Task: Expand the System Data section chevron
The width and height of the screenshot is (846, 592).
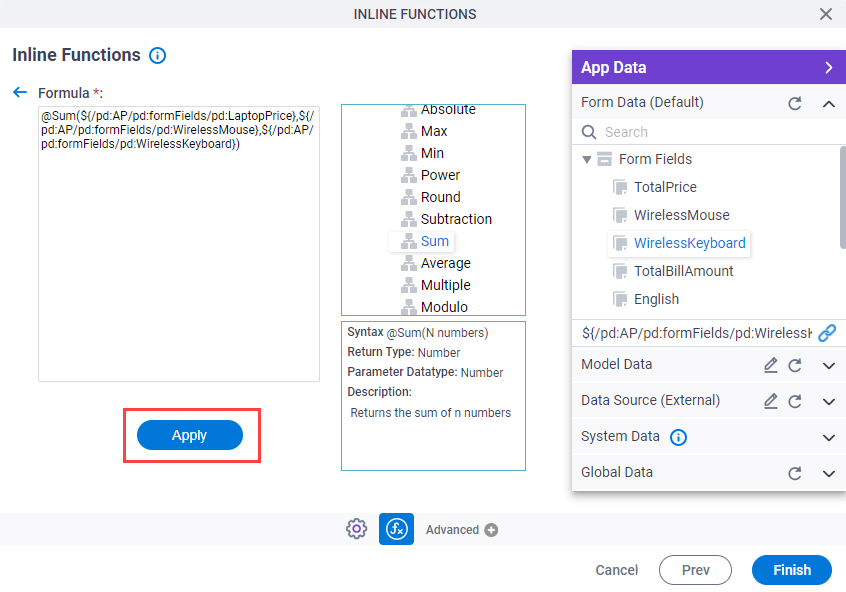Action: click(x=829, y=437)
